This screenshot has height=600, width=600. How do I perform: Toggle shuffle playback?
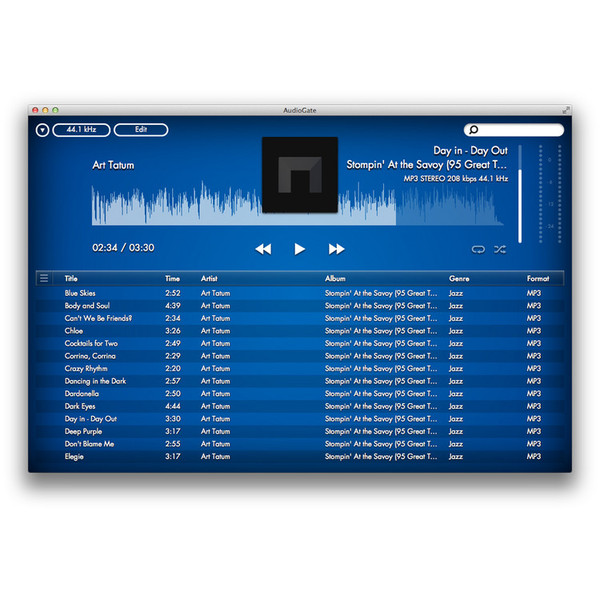[x=500, y=249]
